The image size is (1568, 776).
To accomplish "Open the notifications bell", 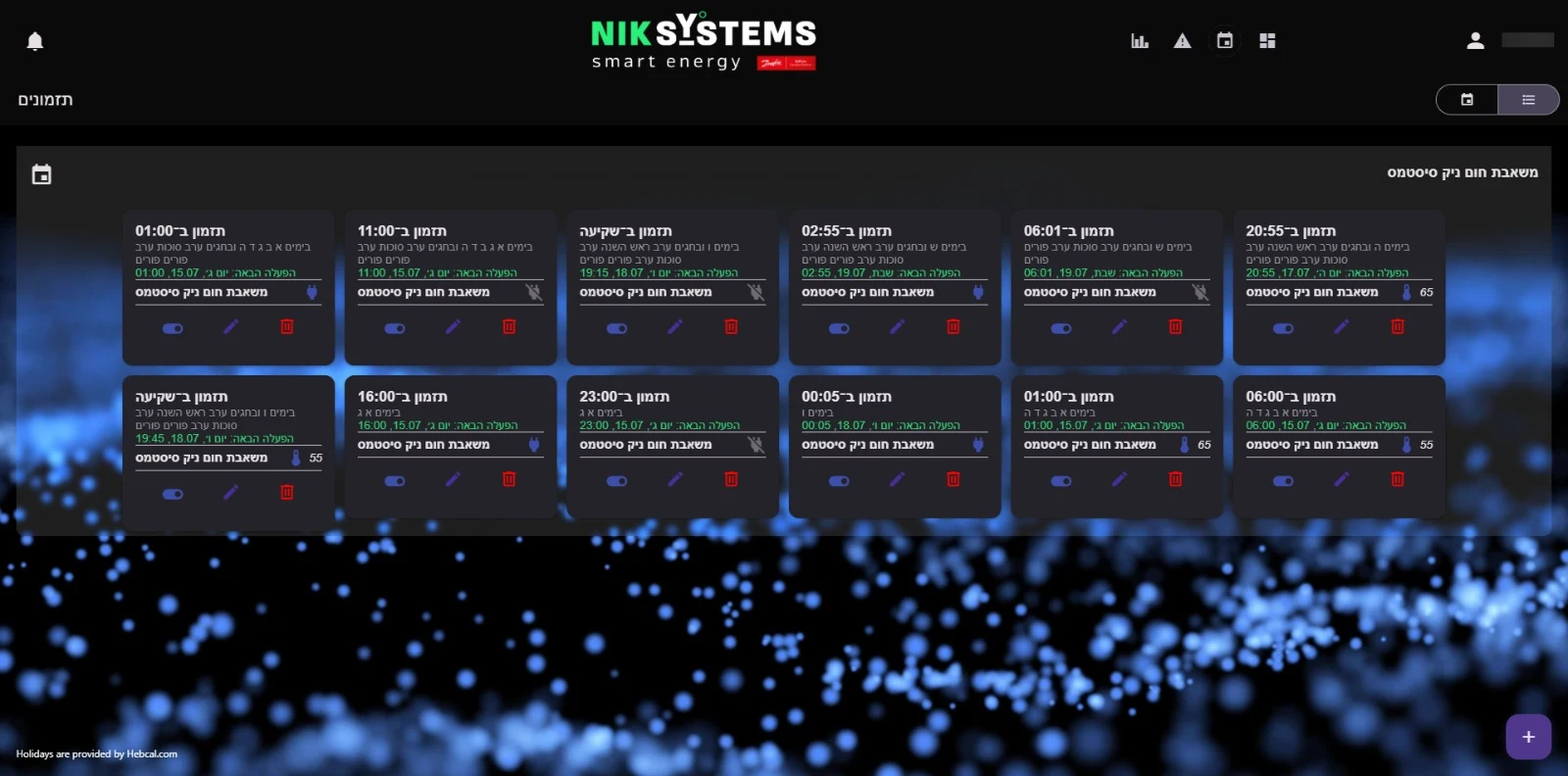I will (x=35, y=41).
